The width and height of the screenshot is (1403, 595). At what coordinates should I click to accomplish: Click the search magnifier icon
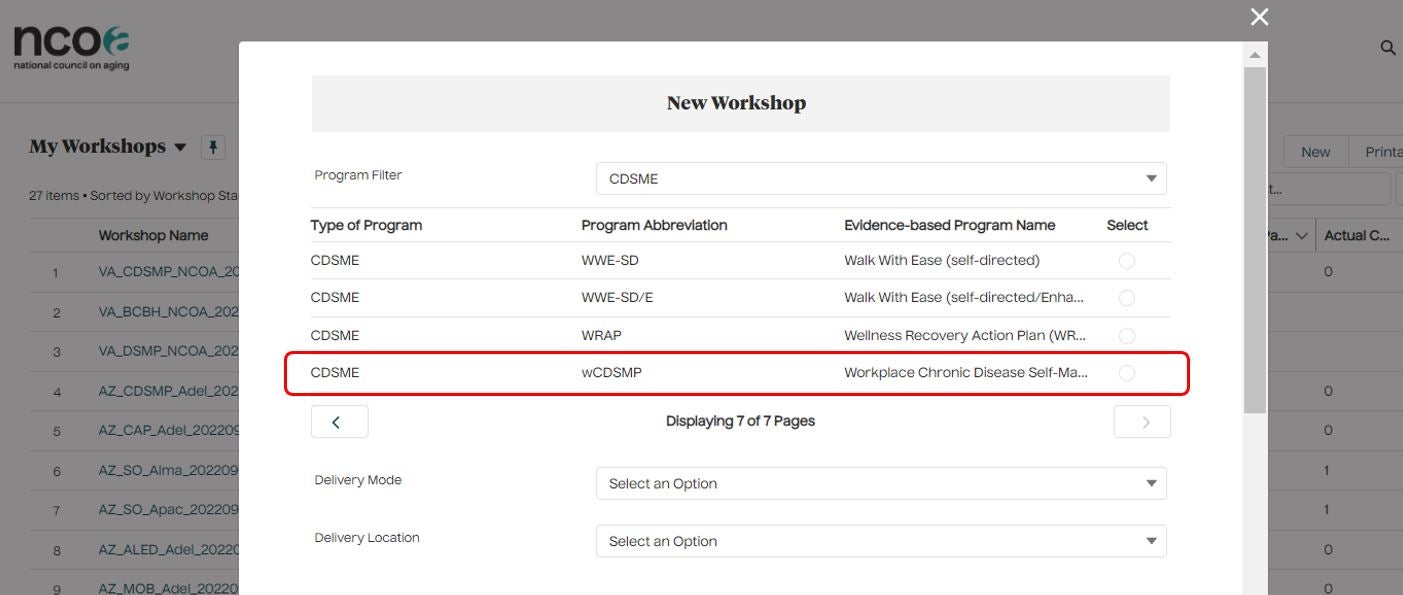click(1388, 48)
